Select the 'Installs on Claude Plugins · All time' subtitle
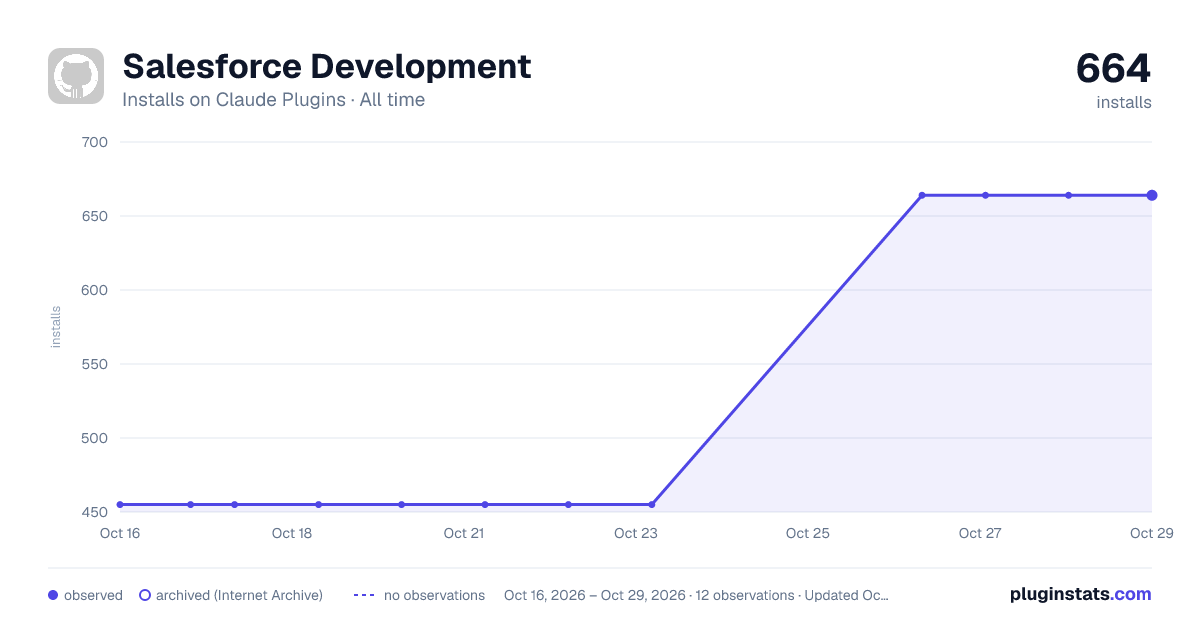1200x630 pixels. pyautogui.click(x=273, y=100)
